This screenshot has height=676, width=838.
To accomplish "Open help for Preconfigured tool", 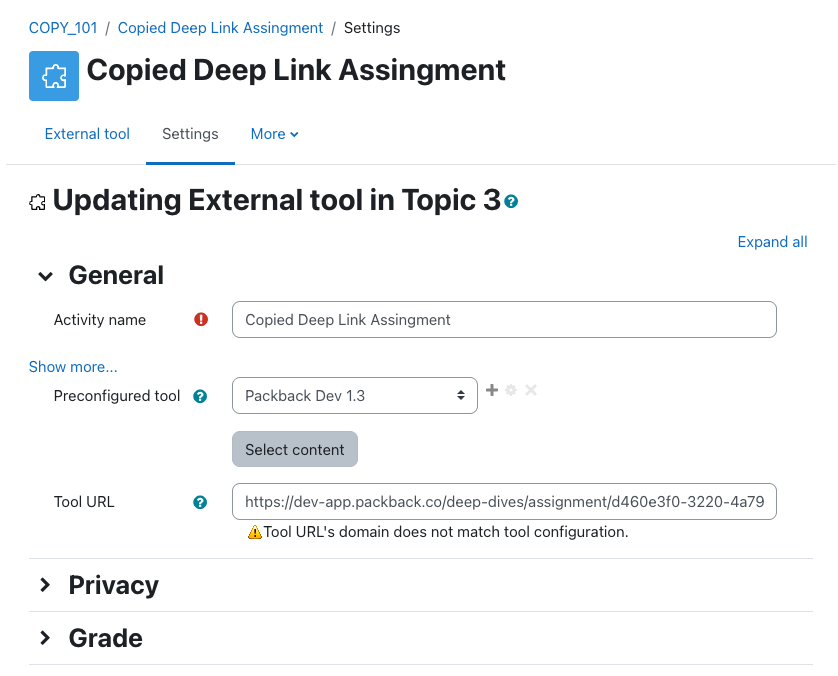I will [200, 396].
